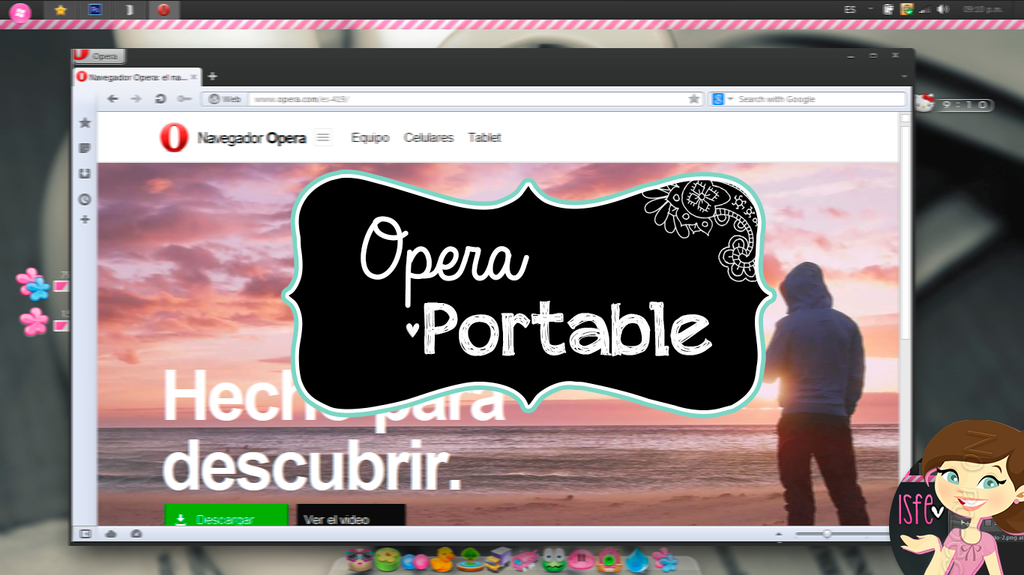Viewport: 1024px width, 575px height.
Task: Select the 'Navegador Opera' browser tab
Action: pos(135,77)
